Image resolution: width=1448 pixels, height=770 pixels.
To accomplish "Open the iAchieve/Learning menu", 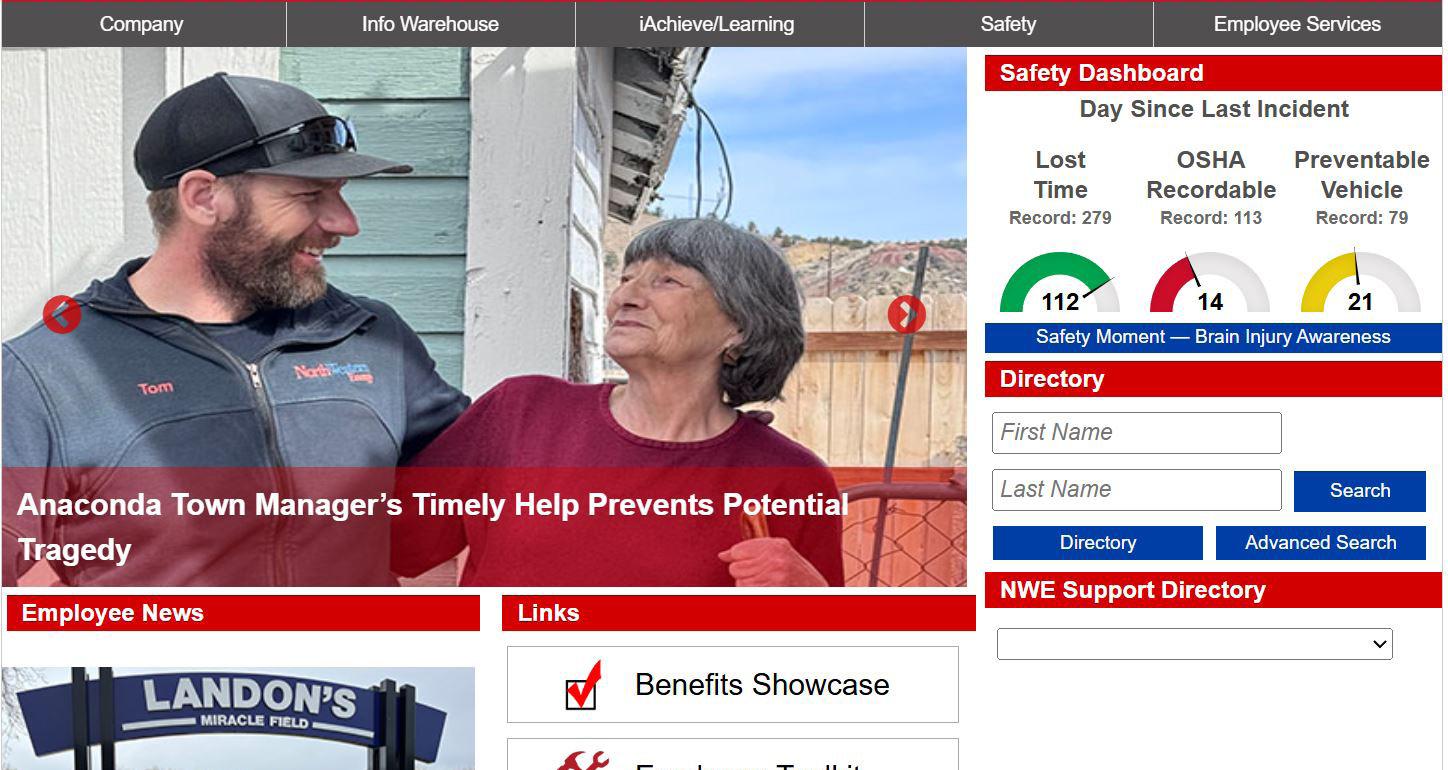I will 717,24.
